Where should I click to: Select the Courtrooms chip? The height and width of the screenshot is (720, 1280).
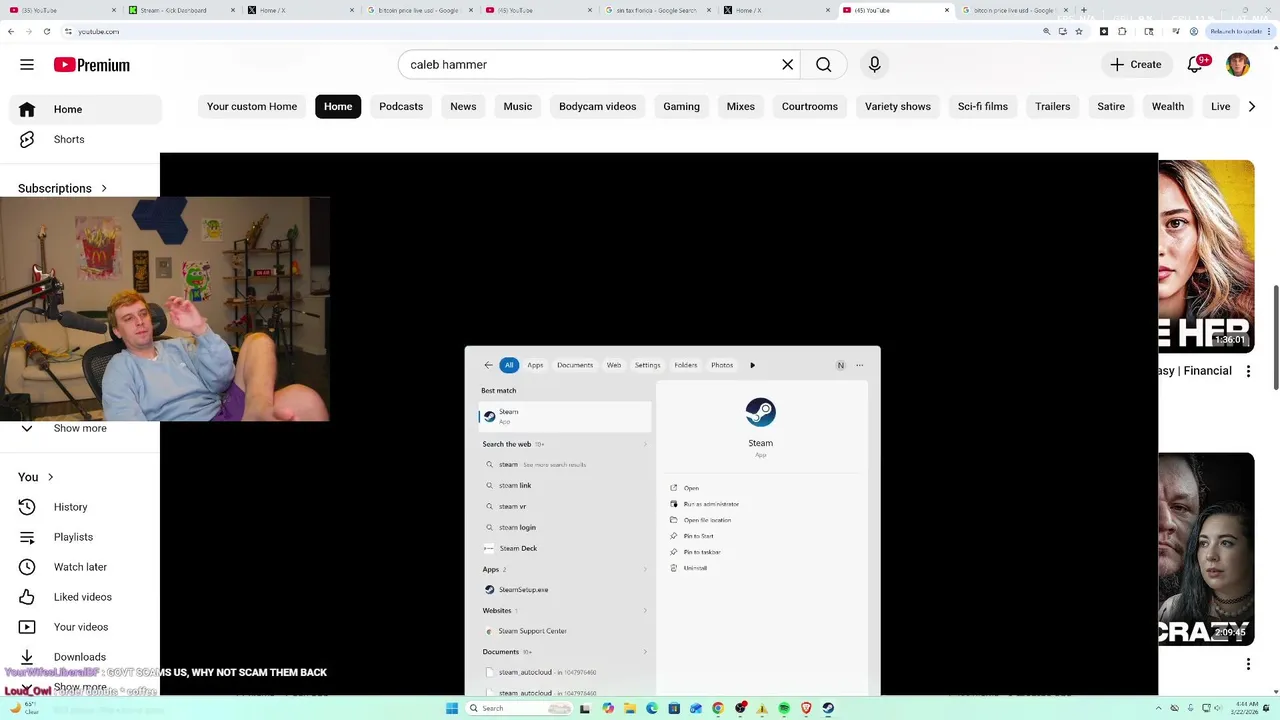click(810, 107)
